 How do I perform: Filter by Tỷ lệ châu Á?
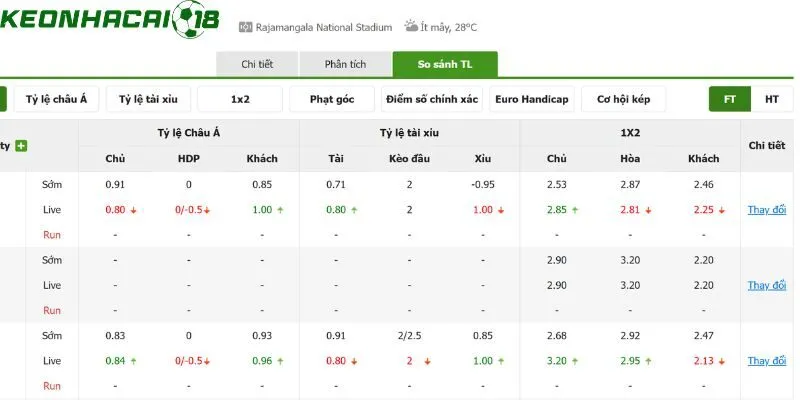[x=56, y=99]
